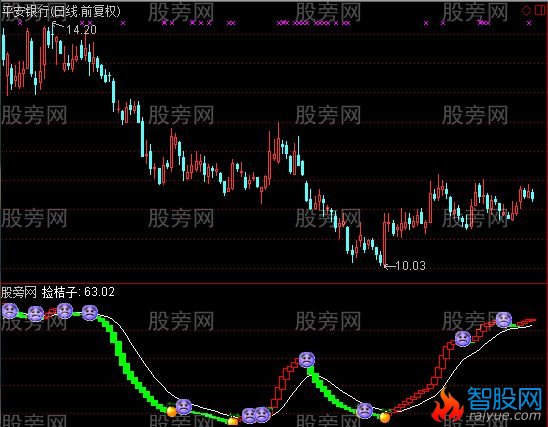Screen dimensions: 548x427
Task: Click the first sad face marker at the indicator's left edge
Action: point(10,311)
